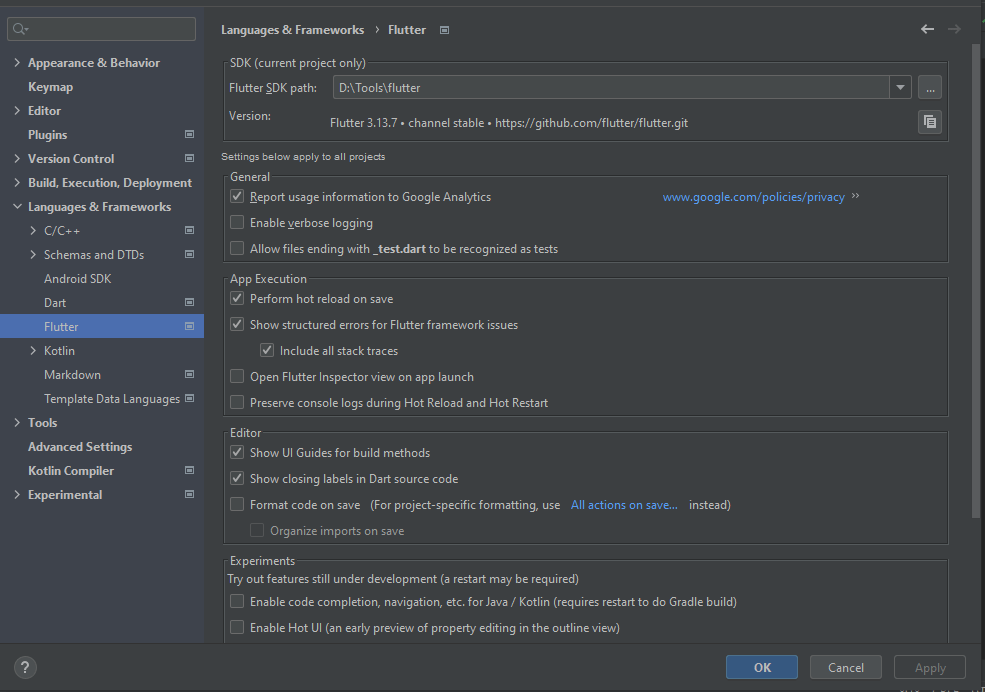The width and height of the screenshot is (985, 692).
Task: Uncheck Show UI Guides for build methods
Action: tap(236, 452)
